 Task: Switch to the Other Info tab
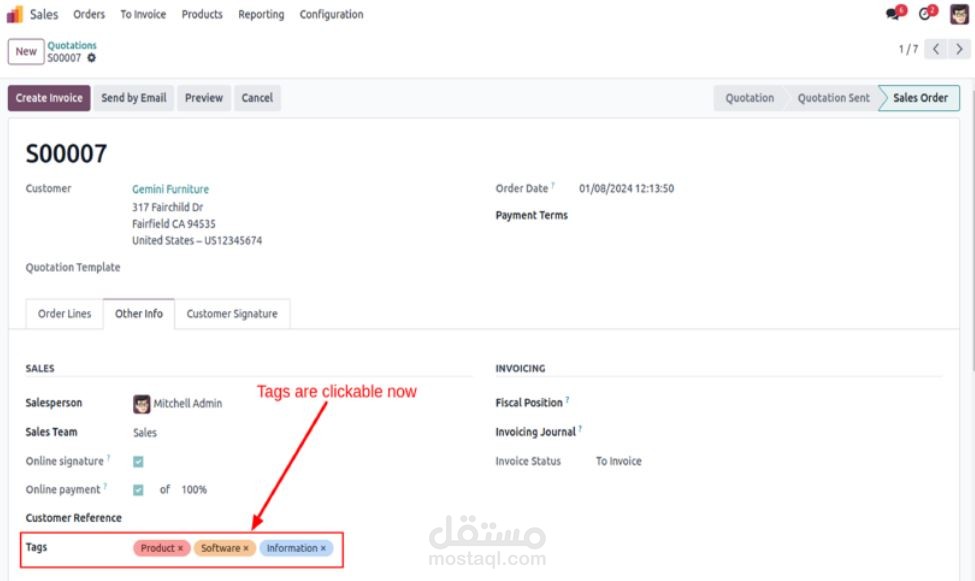(139, 314)
